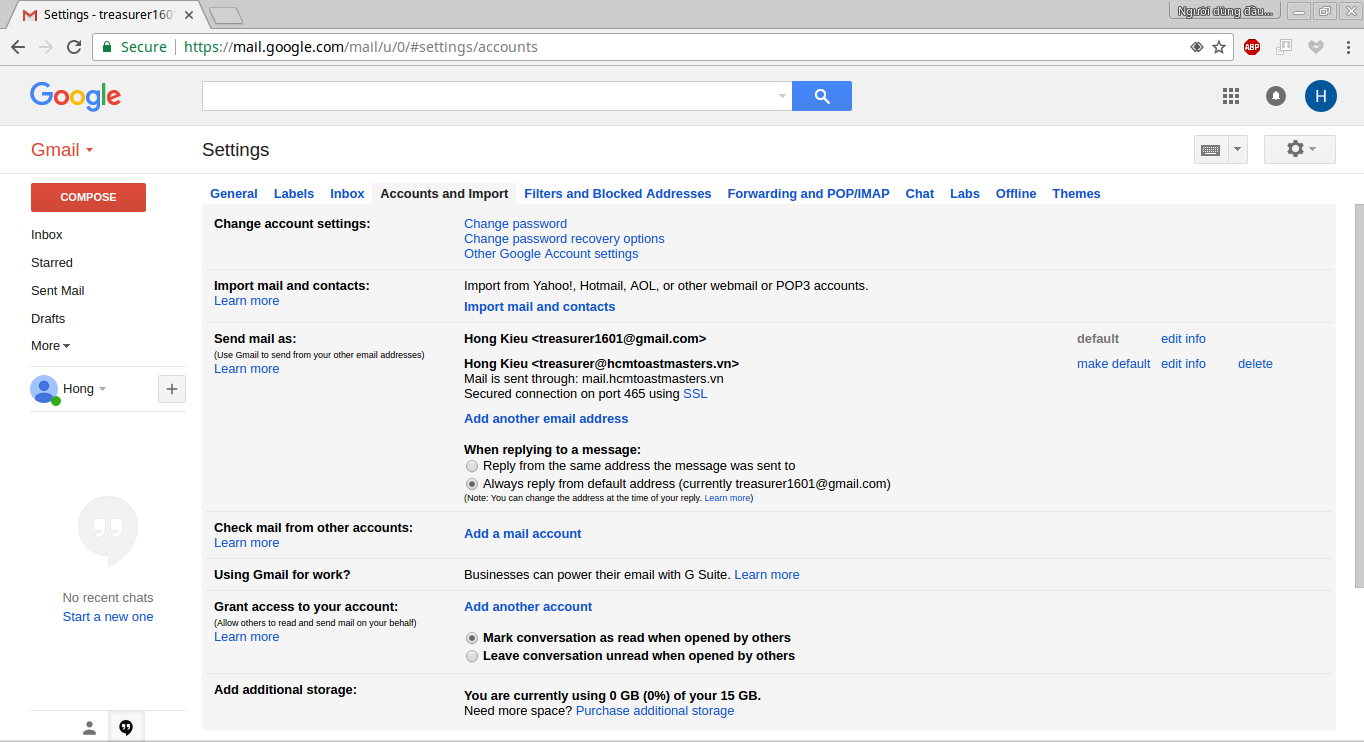Switch to the Inbox settings tab
The width and height of the screenshot is (1364, 742).
(x=347, y=194)
